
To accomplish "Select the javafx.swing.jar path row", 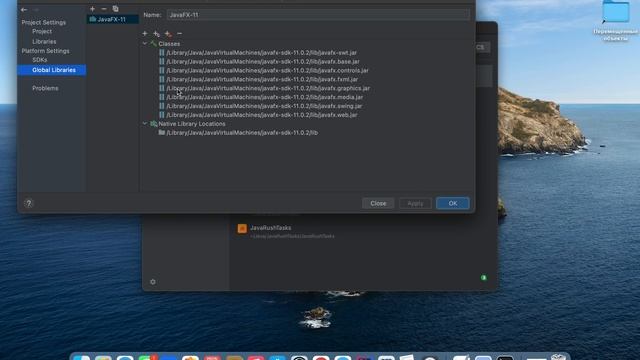I will pyautogui.click(x=264, y=106).
